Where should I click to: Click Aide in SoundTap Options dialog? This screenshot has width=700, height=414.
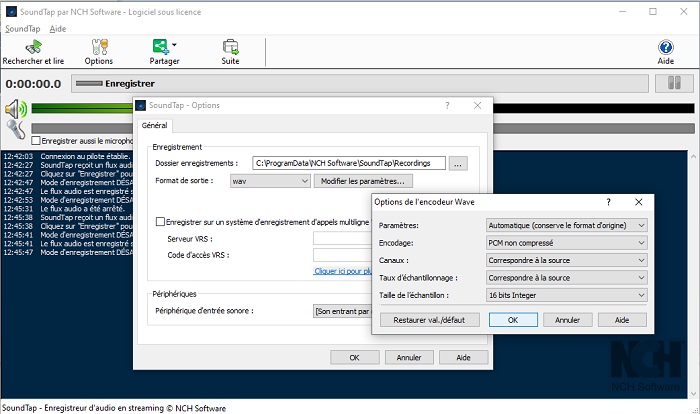click(x=463, y=357)
